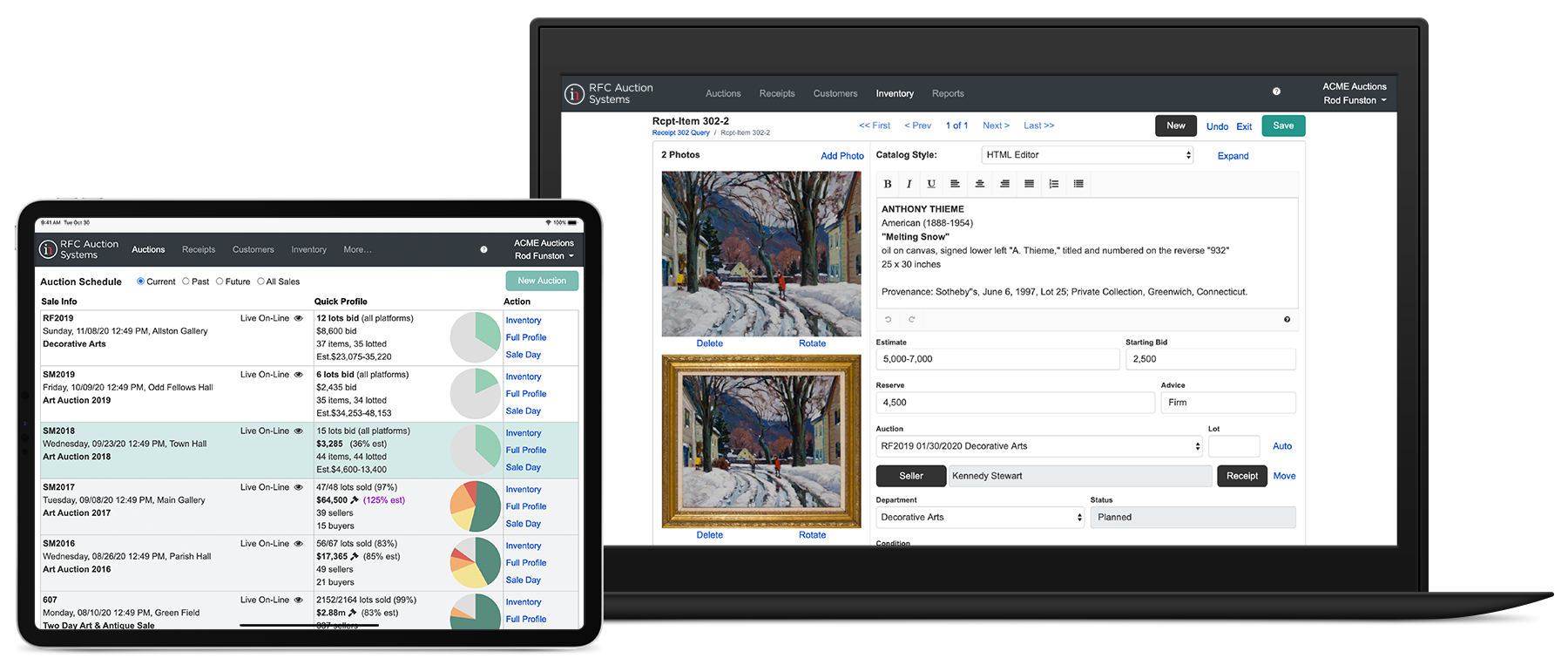Click the Auto link beside the Lot field
Image resolution: width=1568 pixels, height=665 pixels.
[x=1282, y=446]
